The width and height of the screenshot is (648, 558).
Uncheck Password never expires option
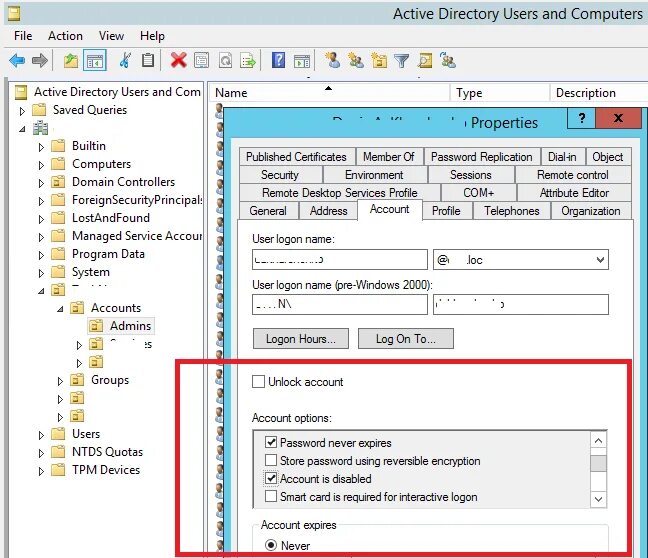(271, 443)
